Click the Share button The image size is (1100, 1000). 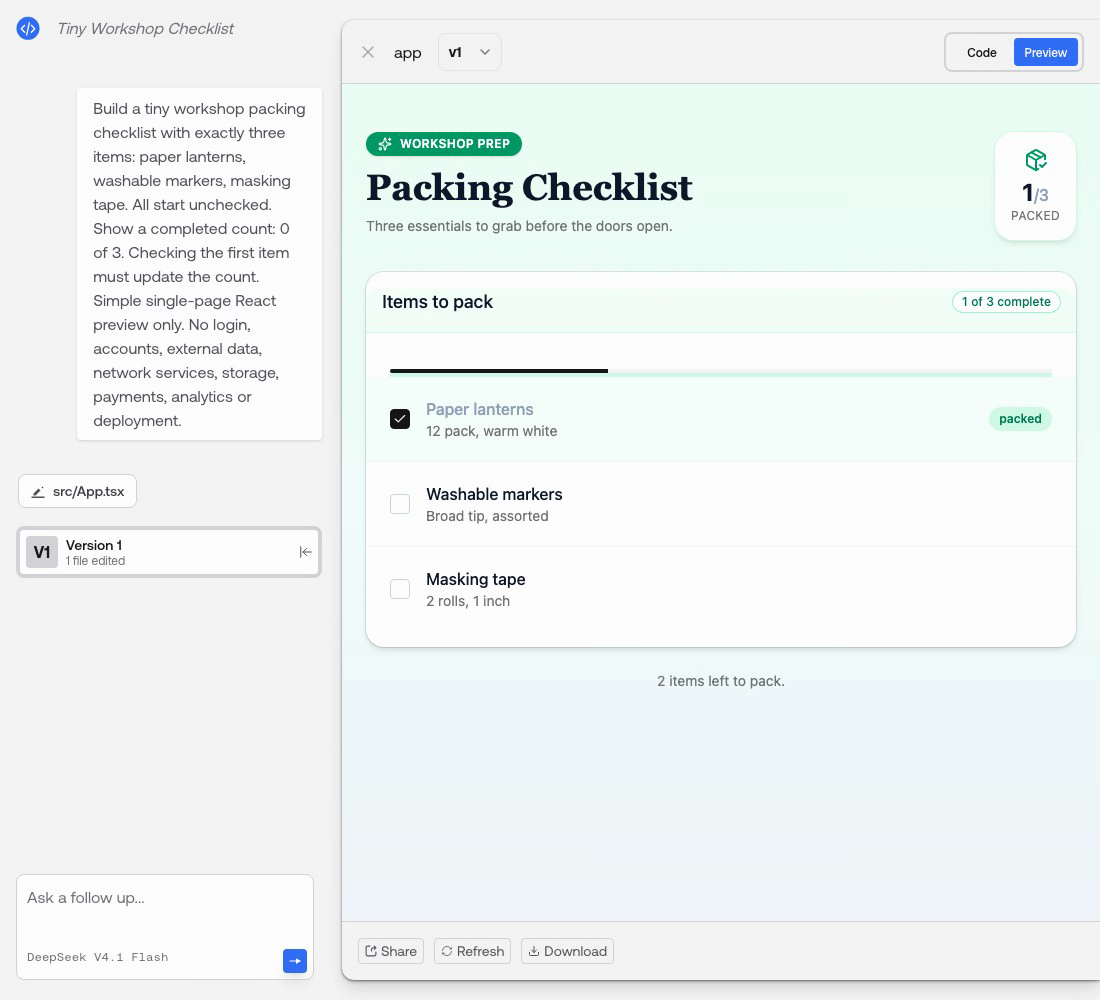(x=391, y=951)
